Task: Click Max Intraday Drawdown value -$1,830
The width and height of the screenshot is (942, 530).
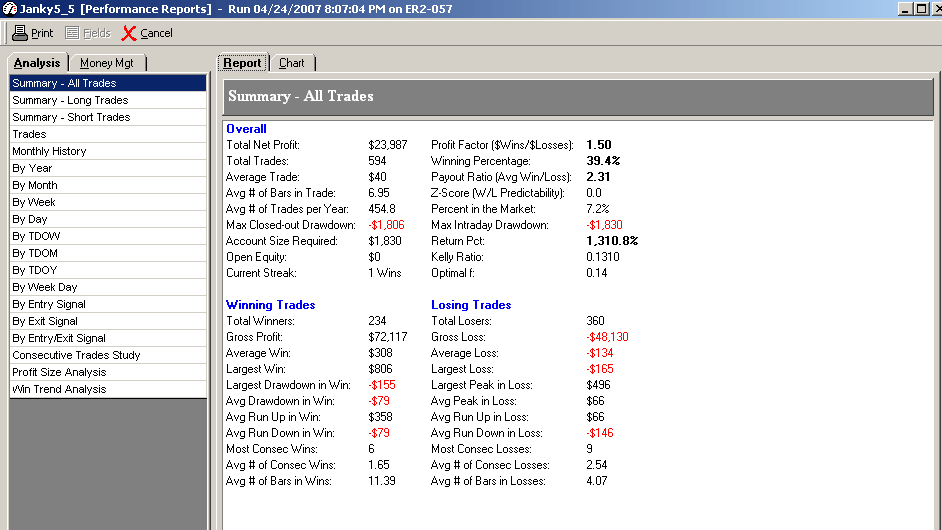Action: pyautogui.click(x=604, y=225)
